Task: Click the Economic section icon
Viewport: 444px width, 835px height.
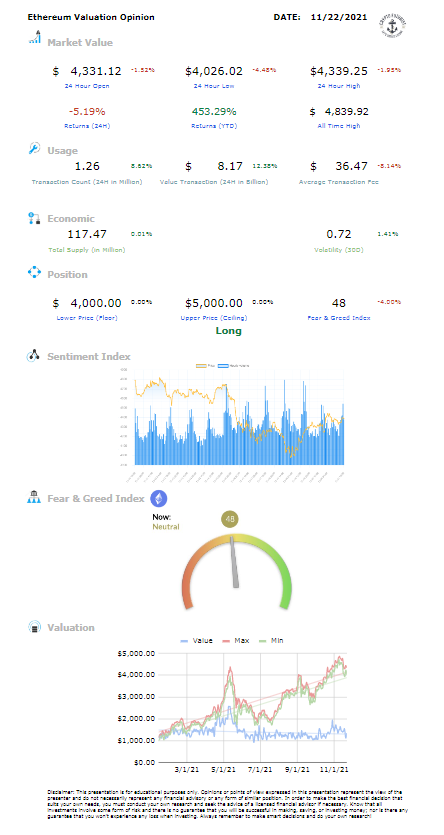Action: click(x=34, y=217)
